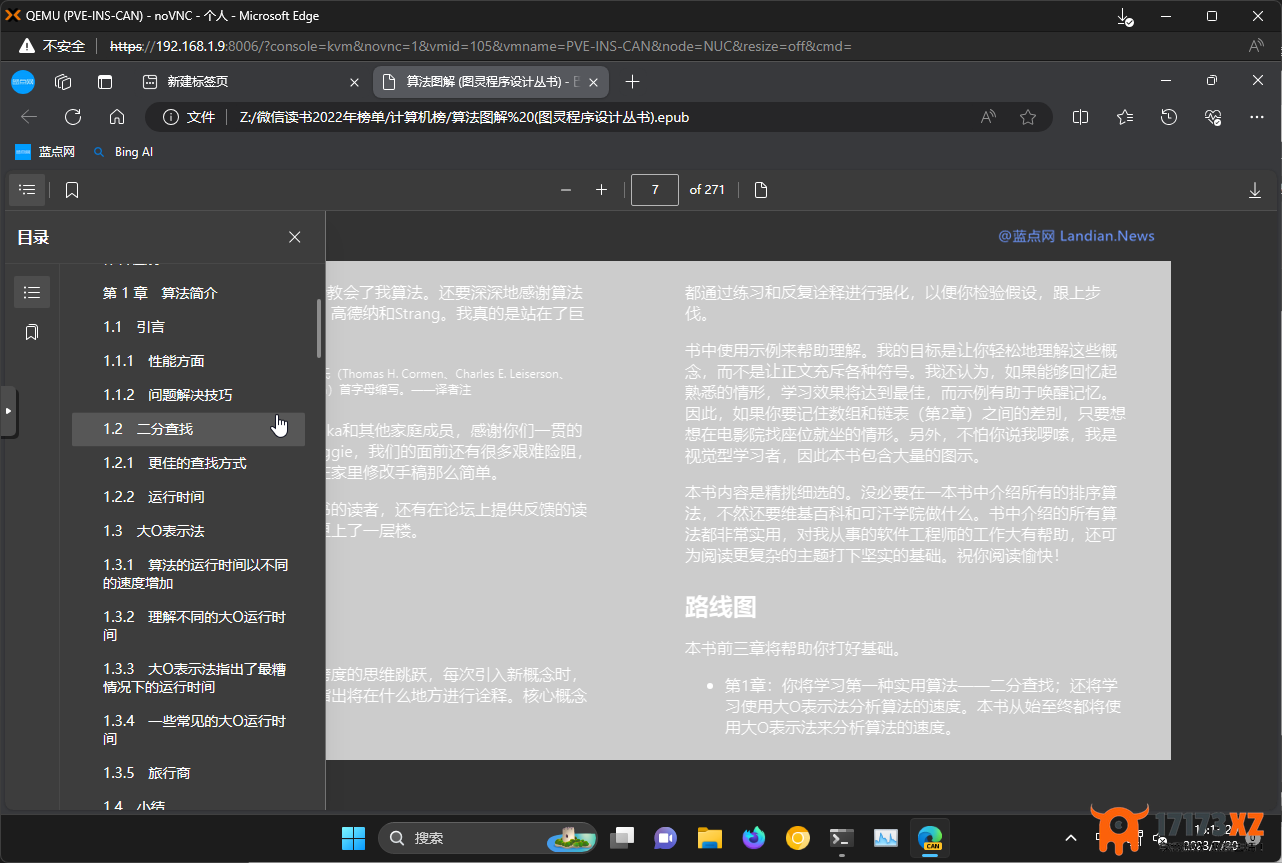Open split screen view
The image size is (1282, 863).
(x=1080, y=117)
